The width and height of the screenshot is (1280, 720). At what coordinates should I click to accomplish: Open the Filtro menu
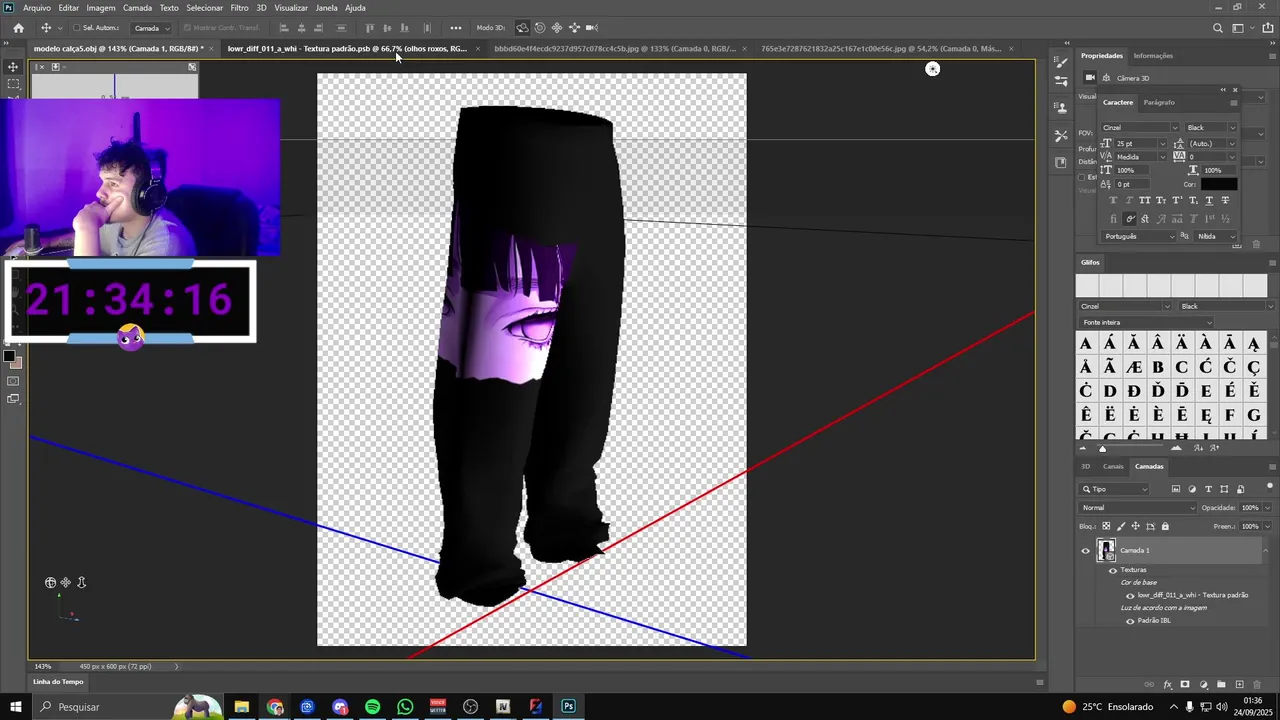(239, 7)
